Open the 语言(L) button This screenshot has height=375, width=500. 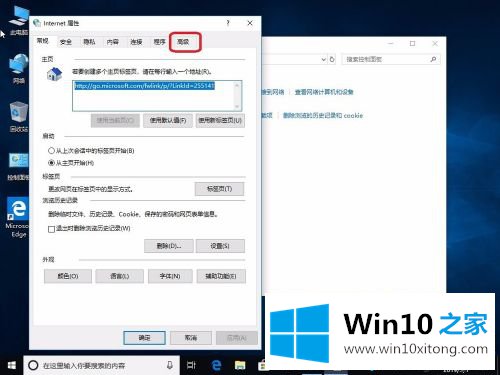[x=119, y=276]
